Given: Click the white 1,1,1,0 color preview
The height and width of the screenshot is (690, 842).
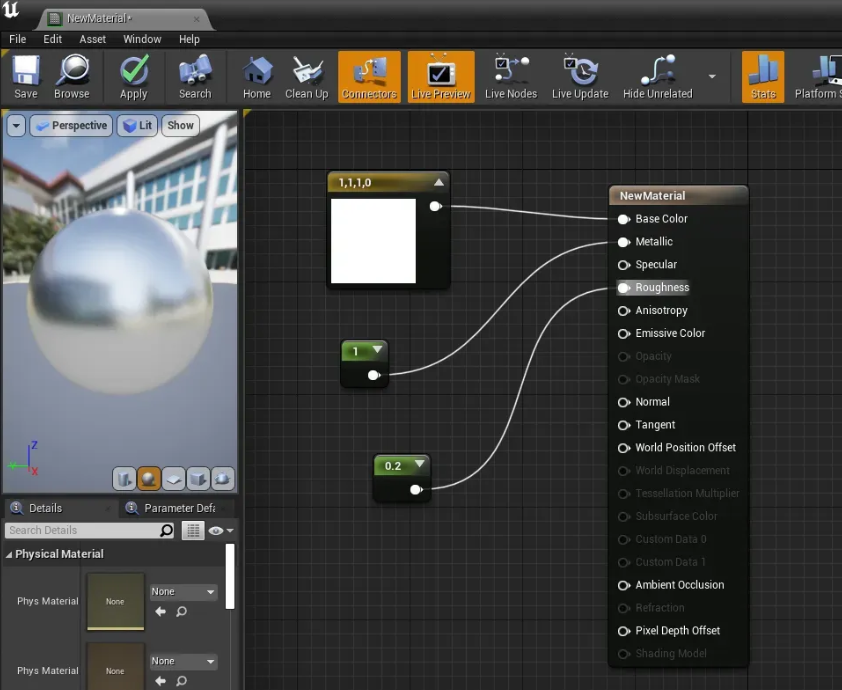Looking at the screenshot, I should pyautogui.click(x=373, y=241).
